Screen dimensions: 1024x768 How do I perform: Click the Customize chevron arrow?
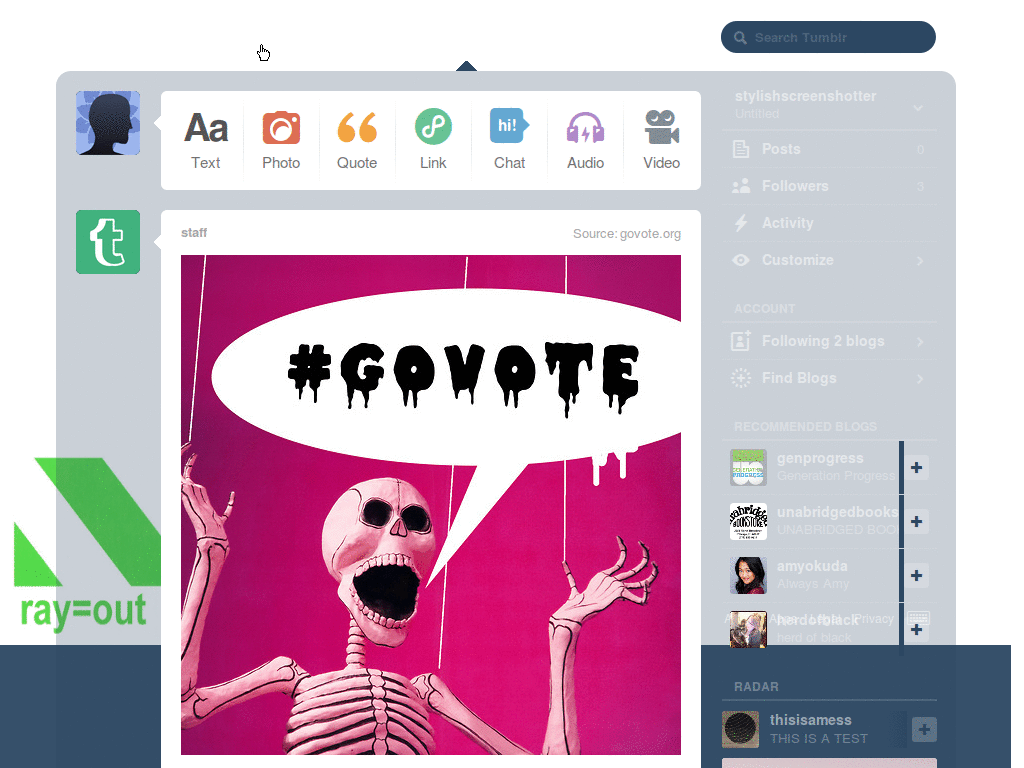coord(920,261)
